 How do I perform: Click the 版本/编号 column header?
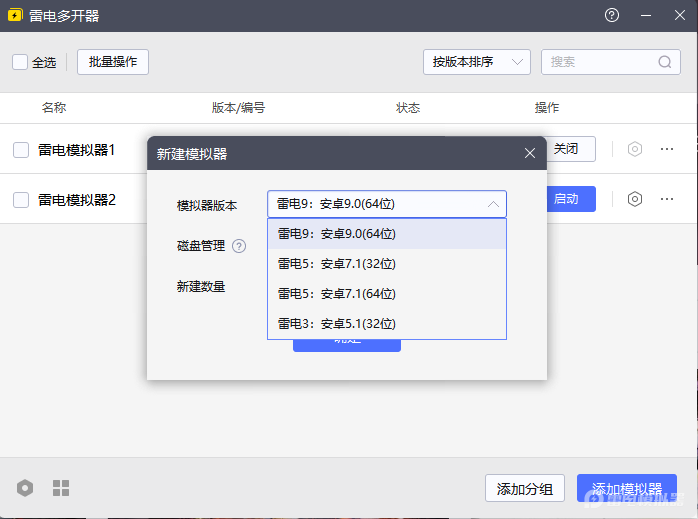click(x=238, y=108)
